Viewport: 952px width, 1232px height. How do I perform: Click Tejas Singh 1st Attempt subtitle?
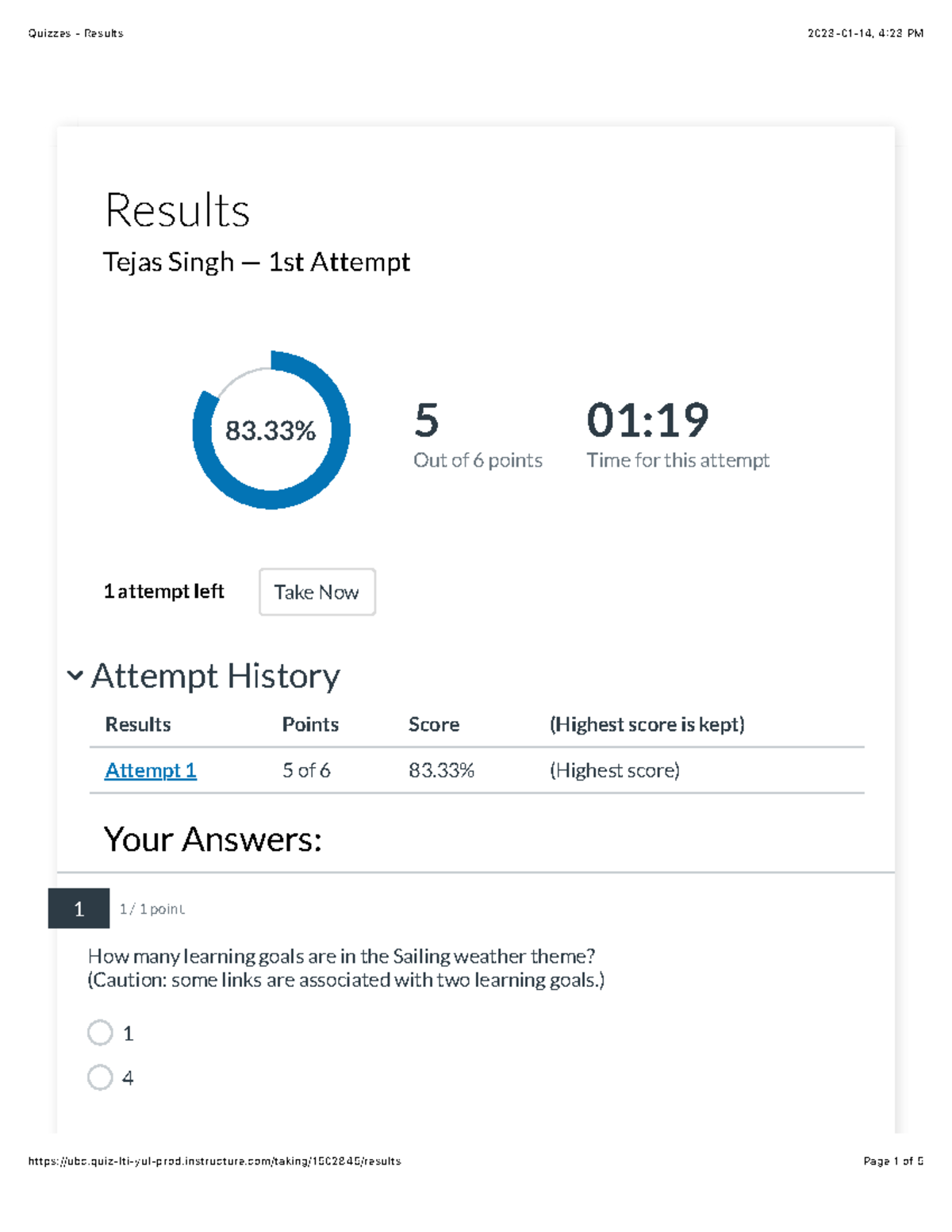(257, 262)
